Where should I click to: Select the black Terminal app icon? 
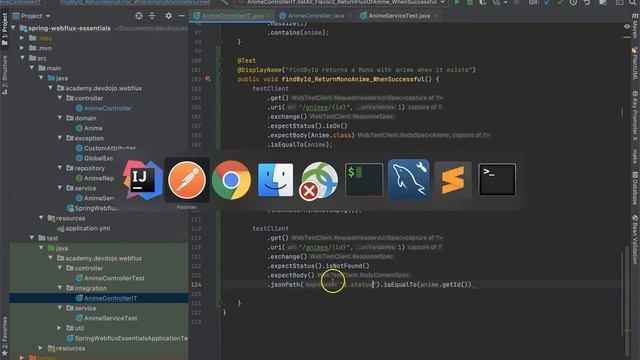coord(497,180)
